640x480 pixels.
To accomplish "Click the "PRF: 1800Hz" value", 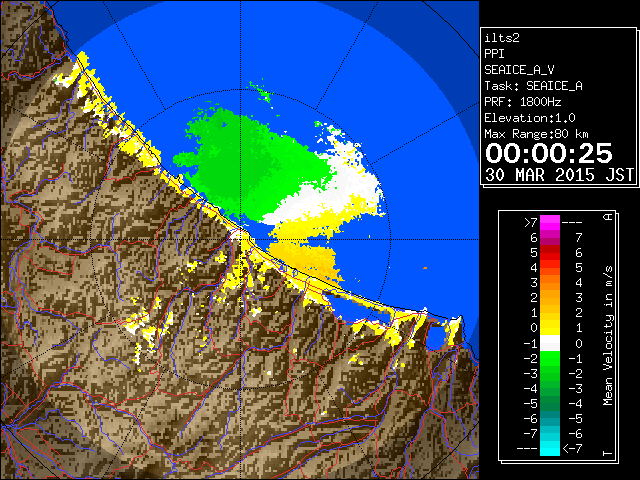I will tap(523, 102).
